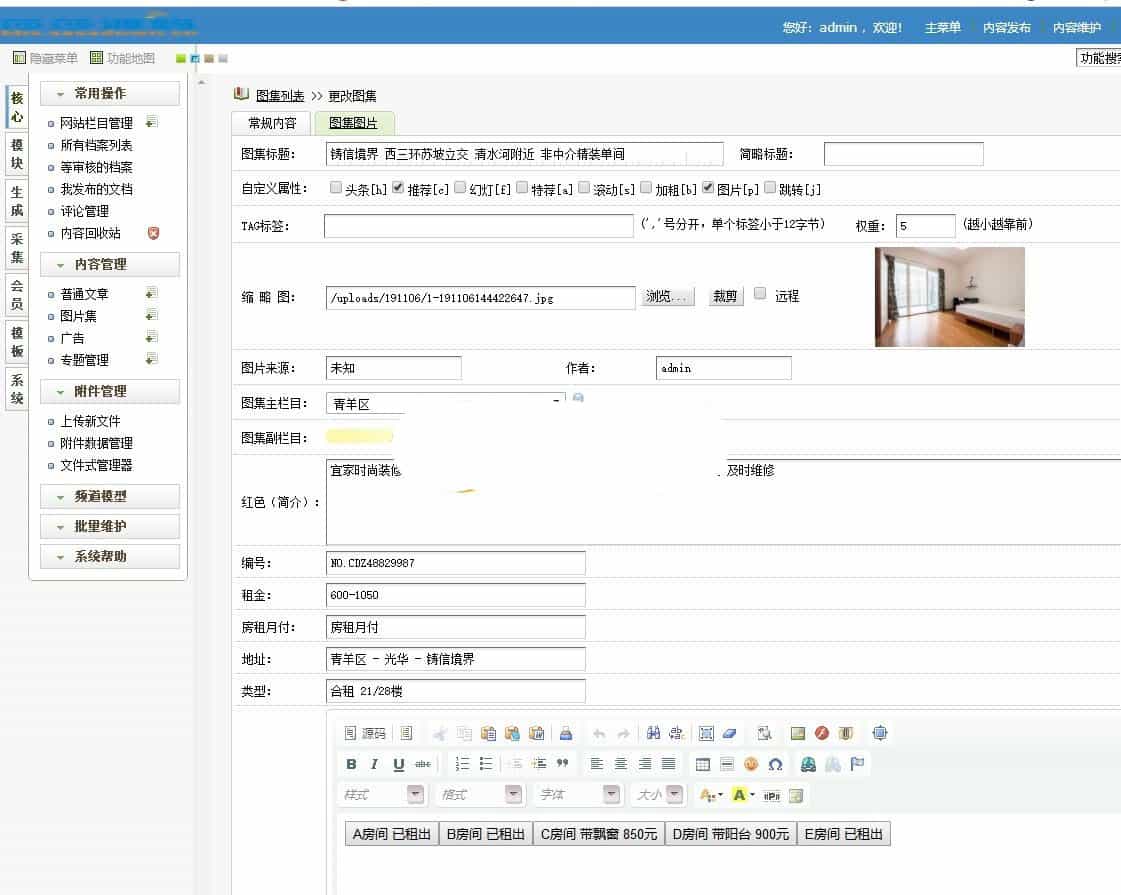The height and width of the screenshot is (895, 1121).
Task: Open the background color picker
Action: [744, 795]
